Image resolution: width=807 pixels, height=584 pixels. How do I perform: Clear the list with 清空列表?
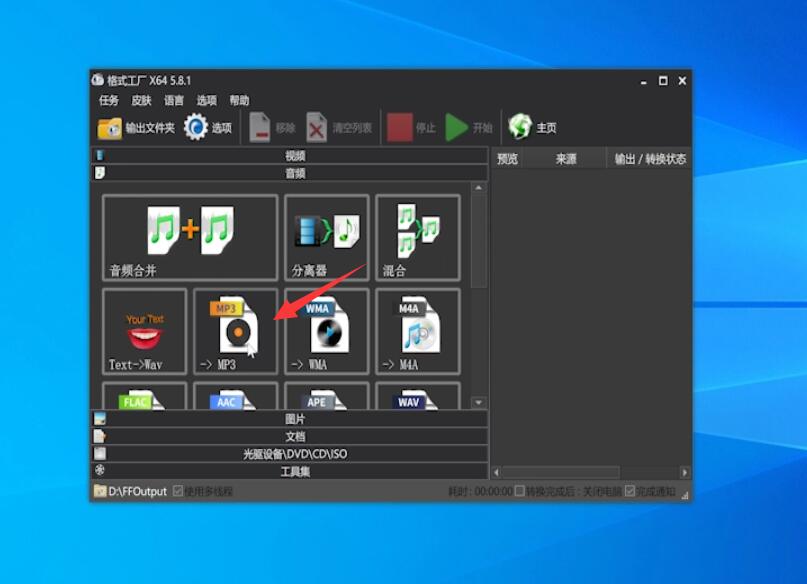[339, 128]
